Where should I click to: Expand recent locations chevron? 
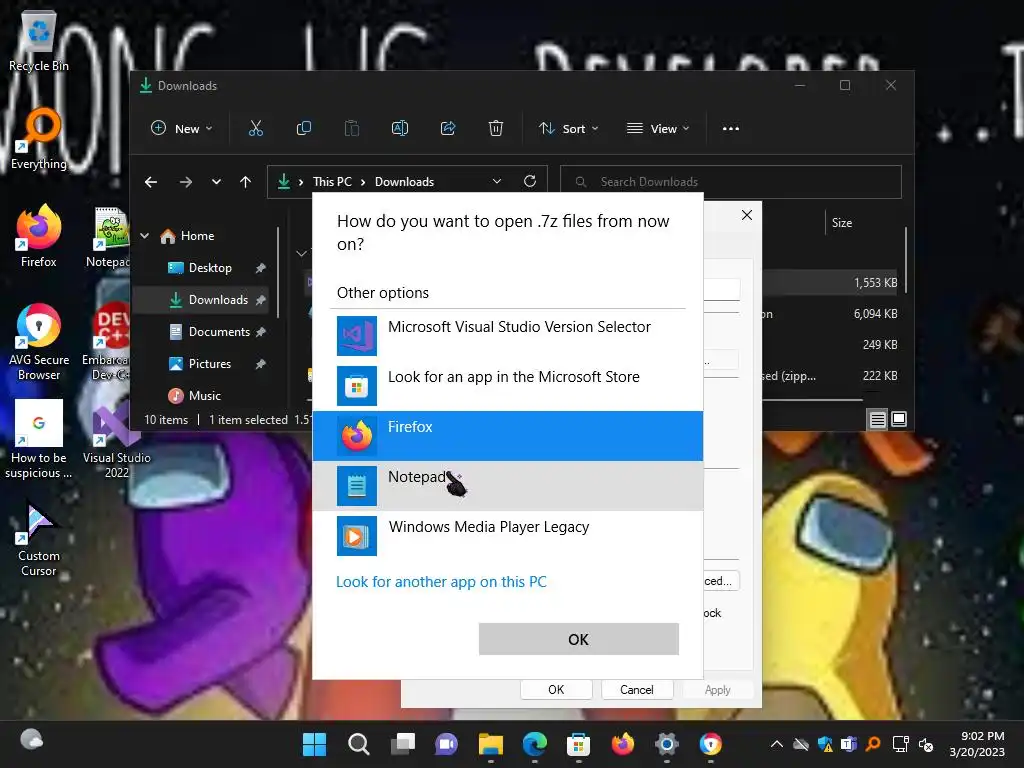tap(216, 182)
